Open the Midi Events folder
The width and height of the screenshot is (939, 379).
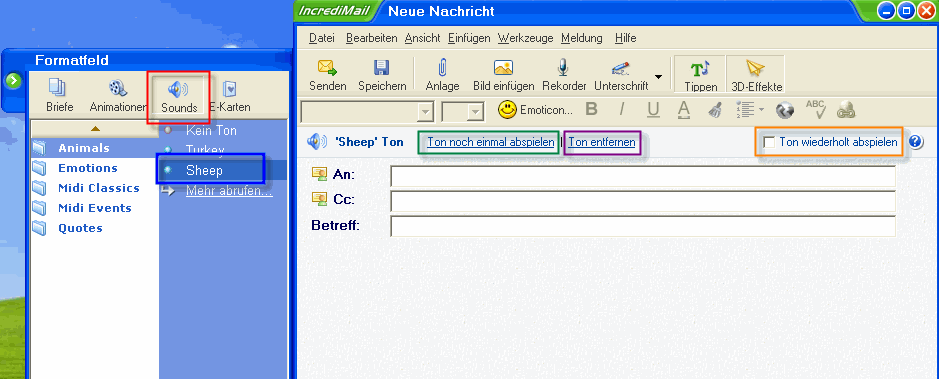coord(95,208)
